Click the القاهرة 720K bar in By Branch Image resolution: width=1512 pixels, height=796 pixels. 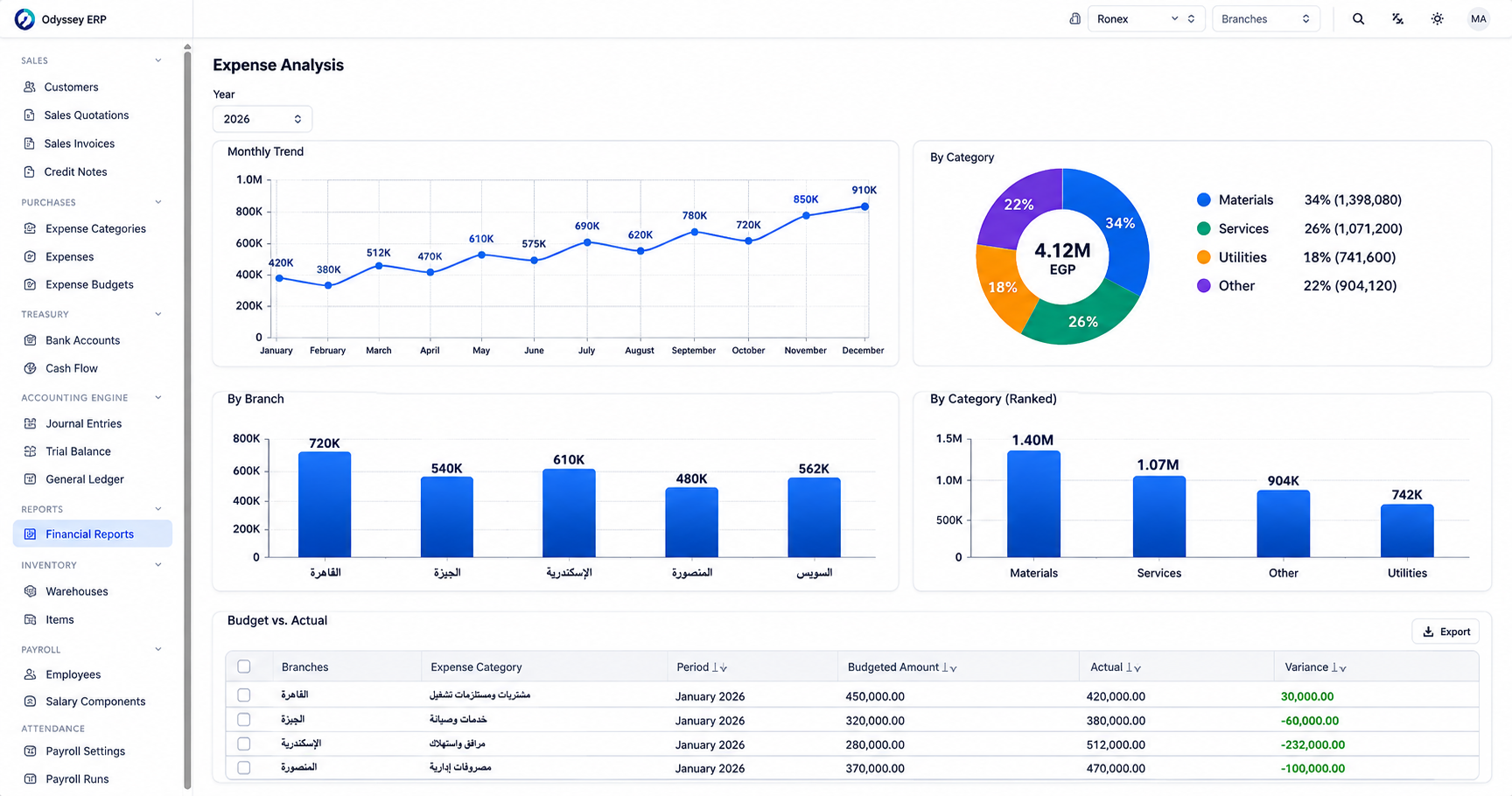click(325, 505)
